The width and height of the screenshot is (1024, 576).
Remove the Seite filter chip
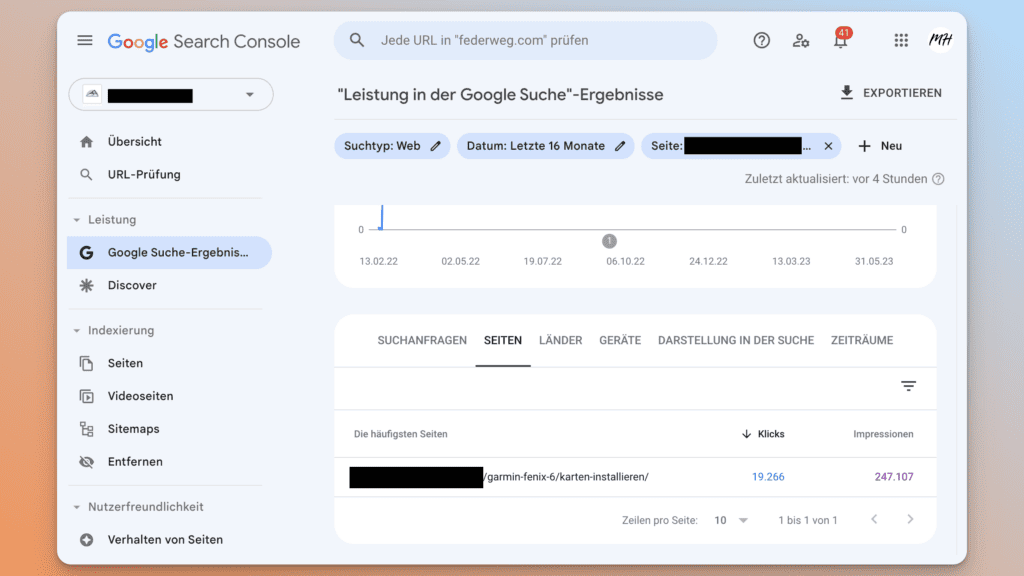[x=828, y=146]
